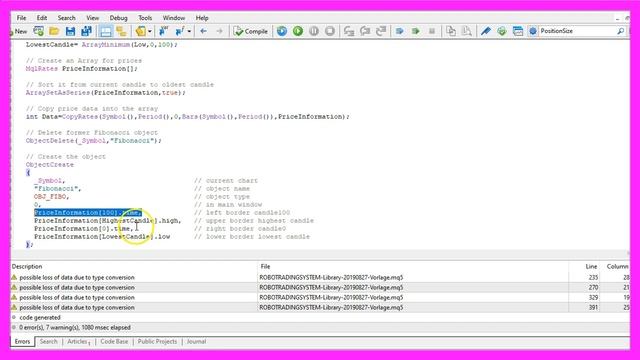Open the dropdown arrow beside the styler icon
Viewport: 640px width, 360px height.
(x=150, y=31)
